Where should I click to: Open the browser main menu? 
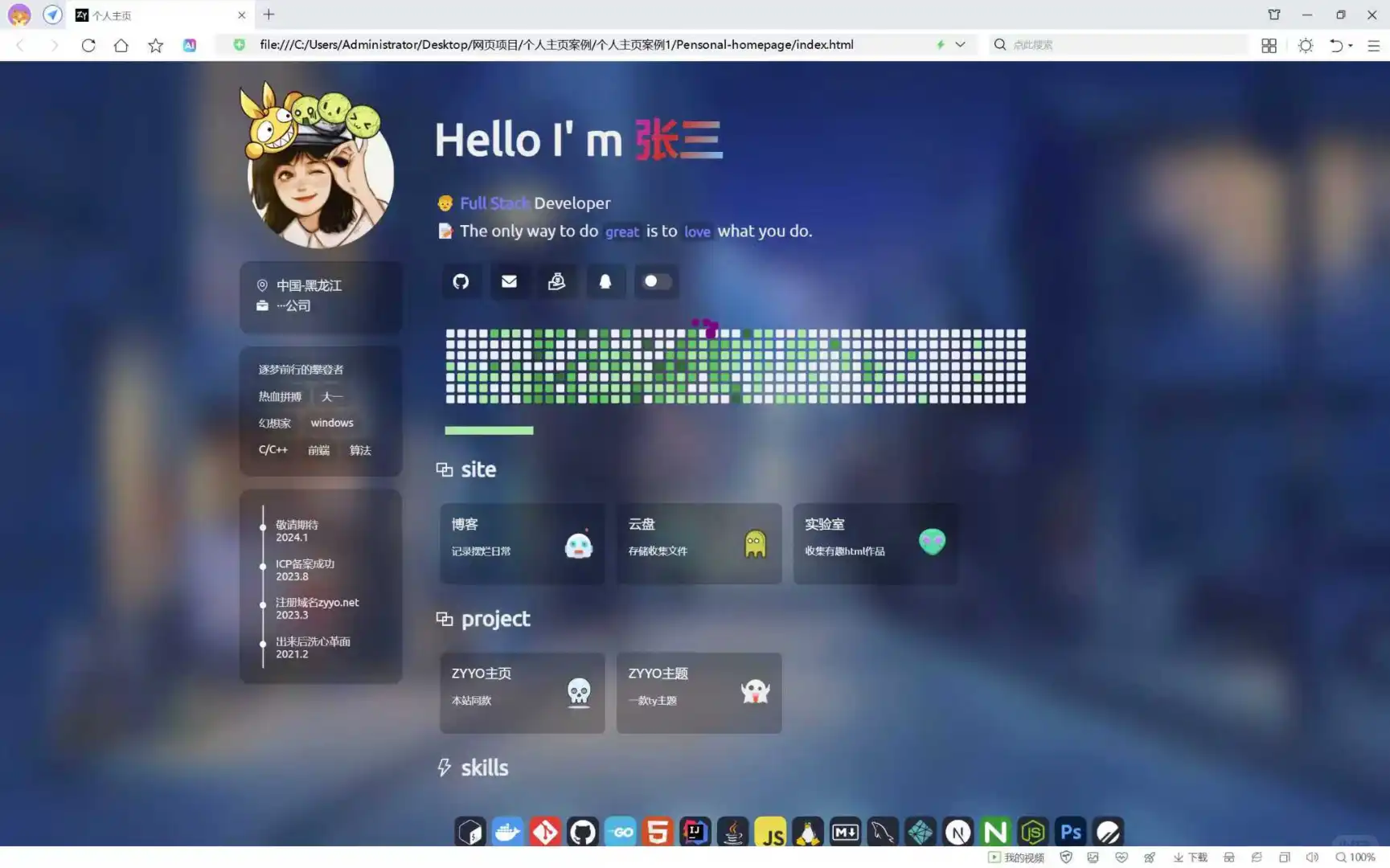tap(1373, 46)
